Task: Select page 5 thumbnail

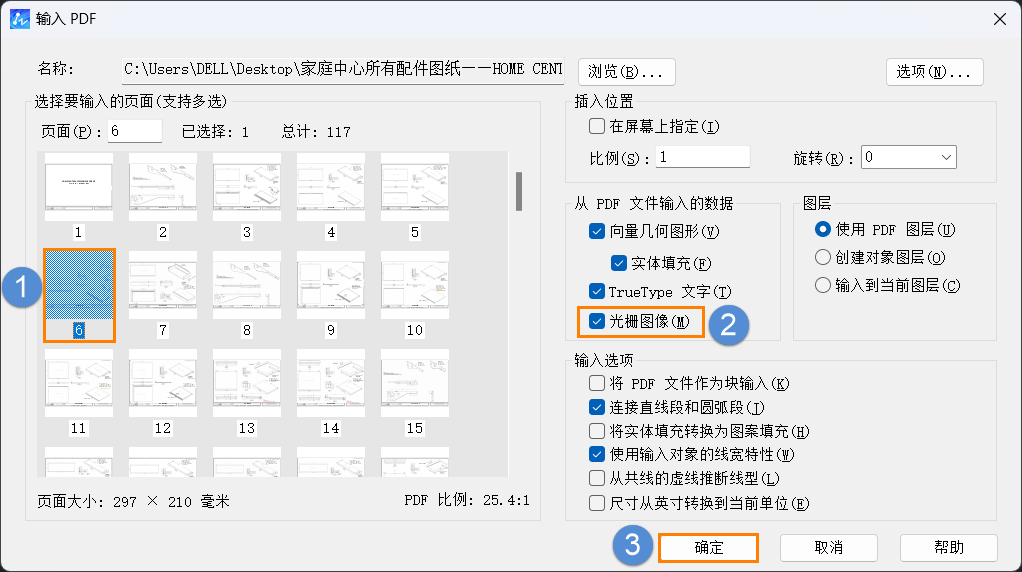Action: (x=415, y=187)
